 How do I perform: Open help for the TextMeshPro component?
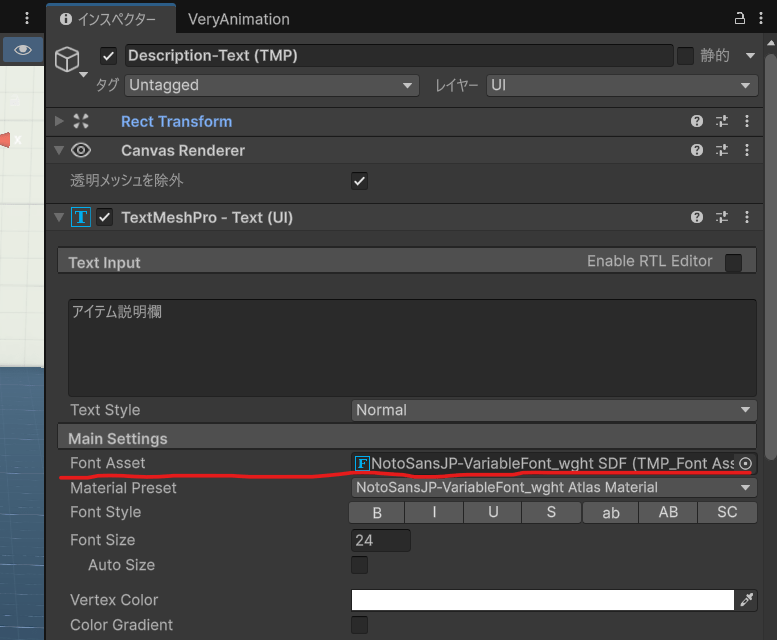[697, 217]
